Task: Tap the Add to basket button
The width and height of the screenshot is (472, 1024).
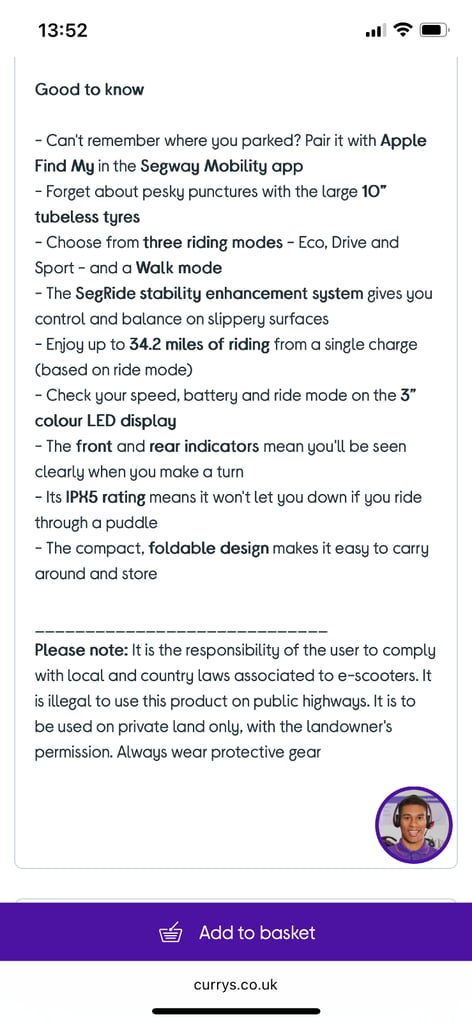Action: coord(236,932)
